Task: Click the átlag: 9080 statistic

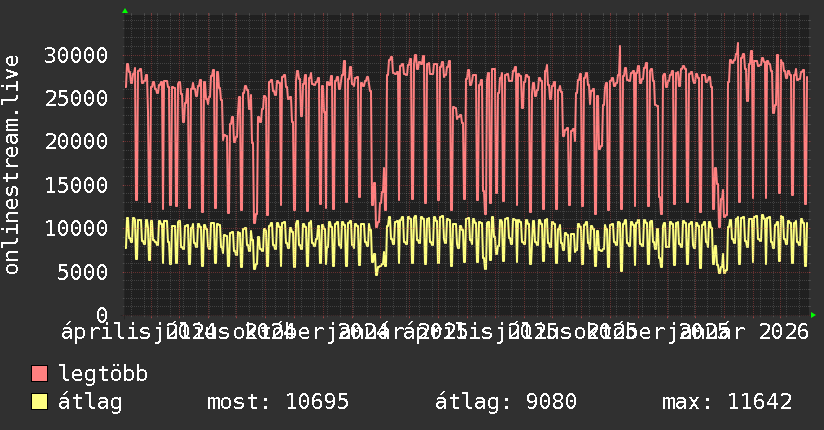Action: click(506, 402)
